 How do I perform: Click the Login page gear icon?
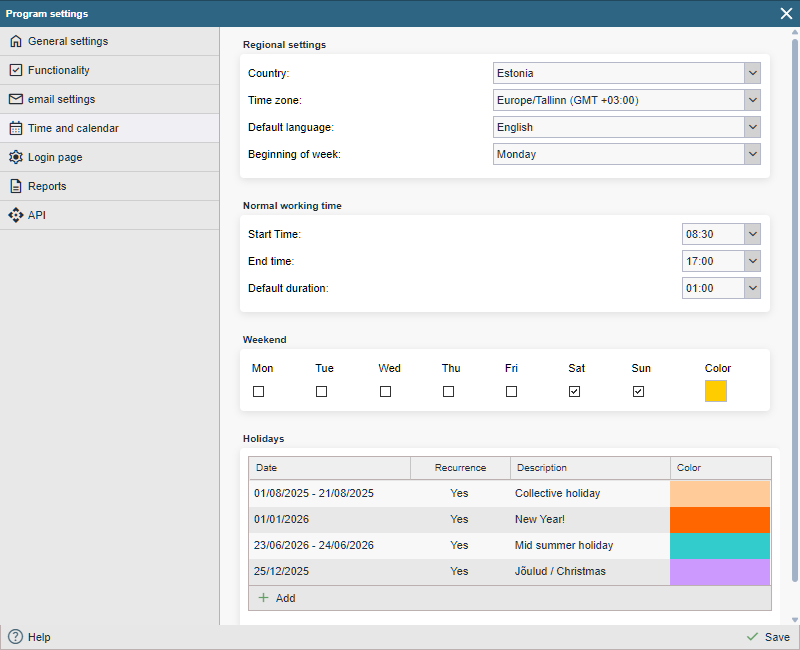[x=15, y=158]
